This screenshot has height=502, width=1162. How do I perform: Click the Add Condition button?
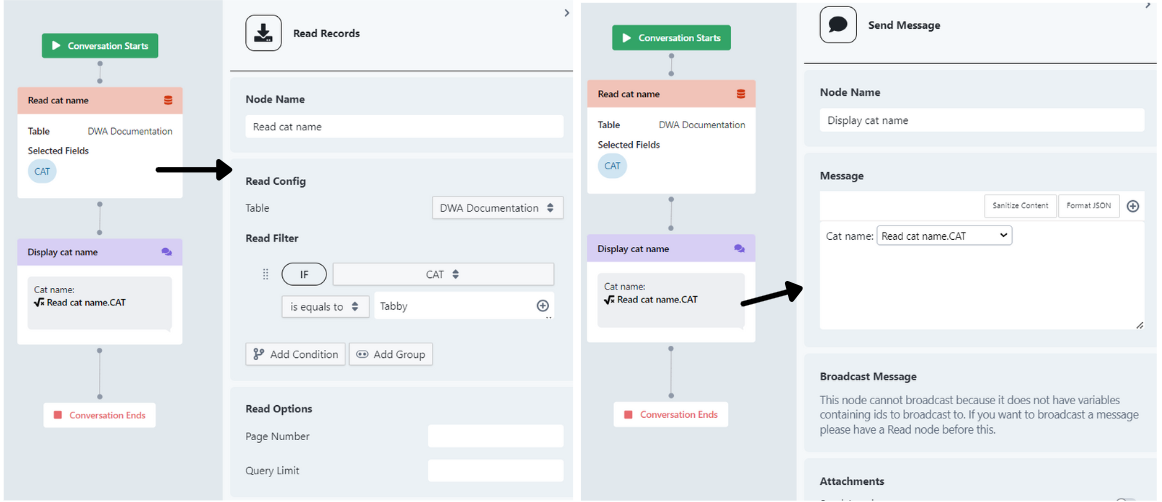click(296, 354)
